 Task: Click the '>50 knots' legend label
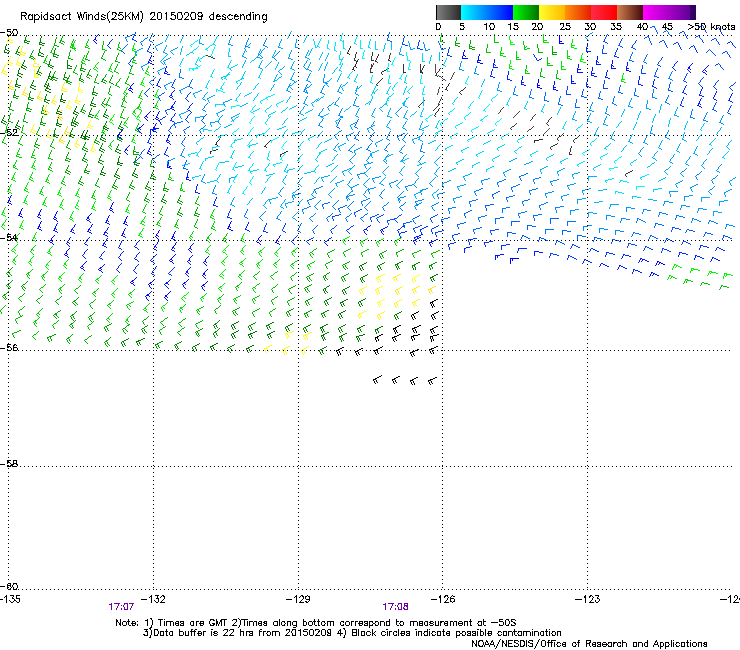[711, 27]
